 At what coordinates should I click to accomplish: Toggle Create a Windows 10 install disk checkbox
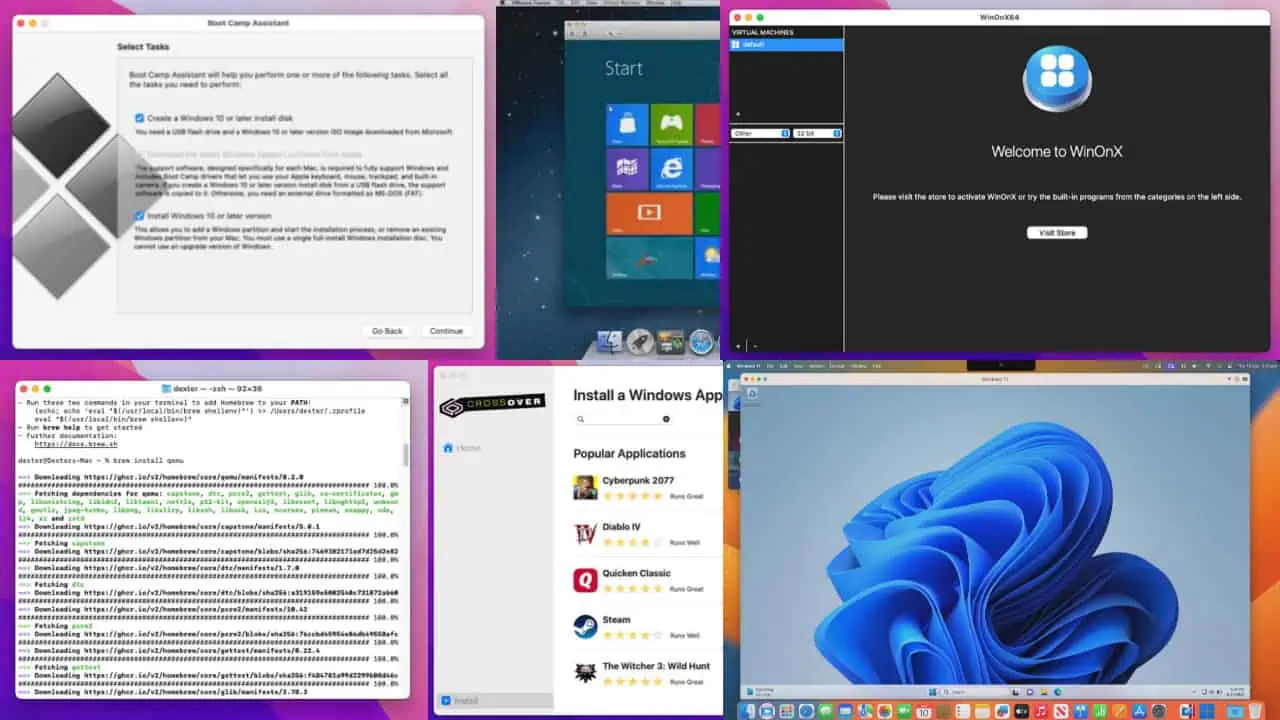140,118
